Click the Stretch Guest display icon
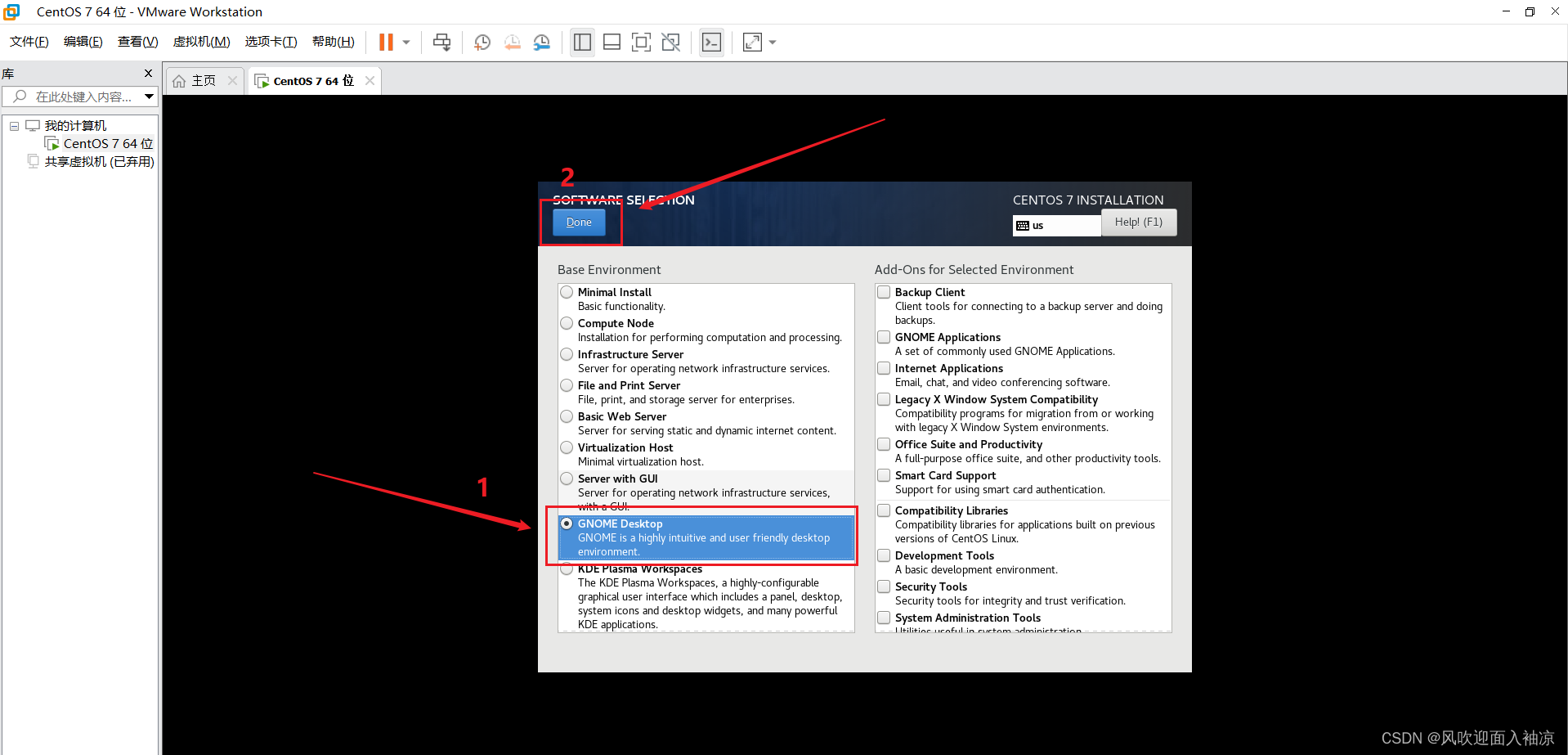 click(752, 43)
